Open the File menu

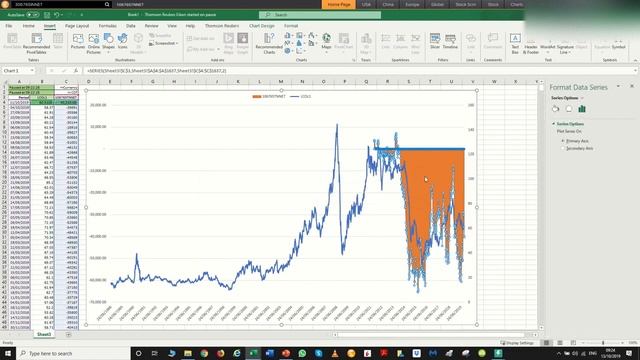tap(9, 26)
